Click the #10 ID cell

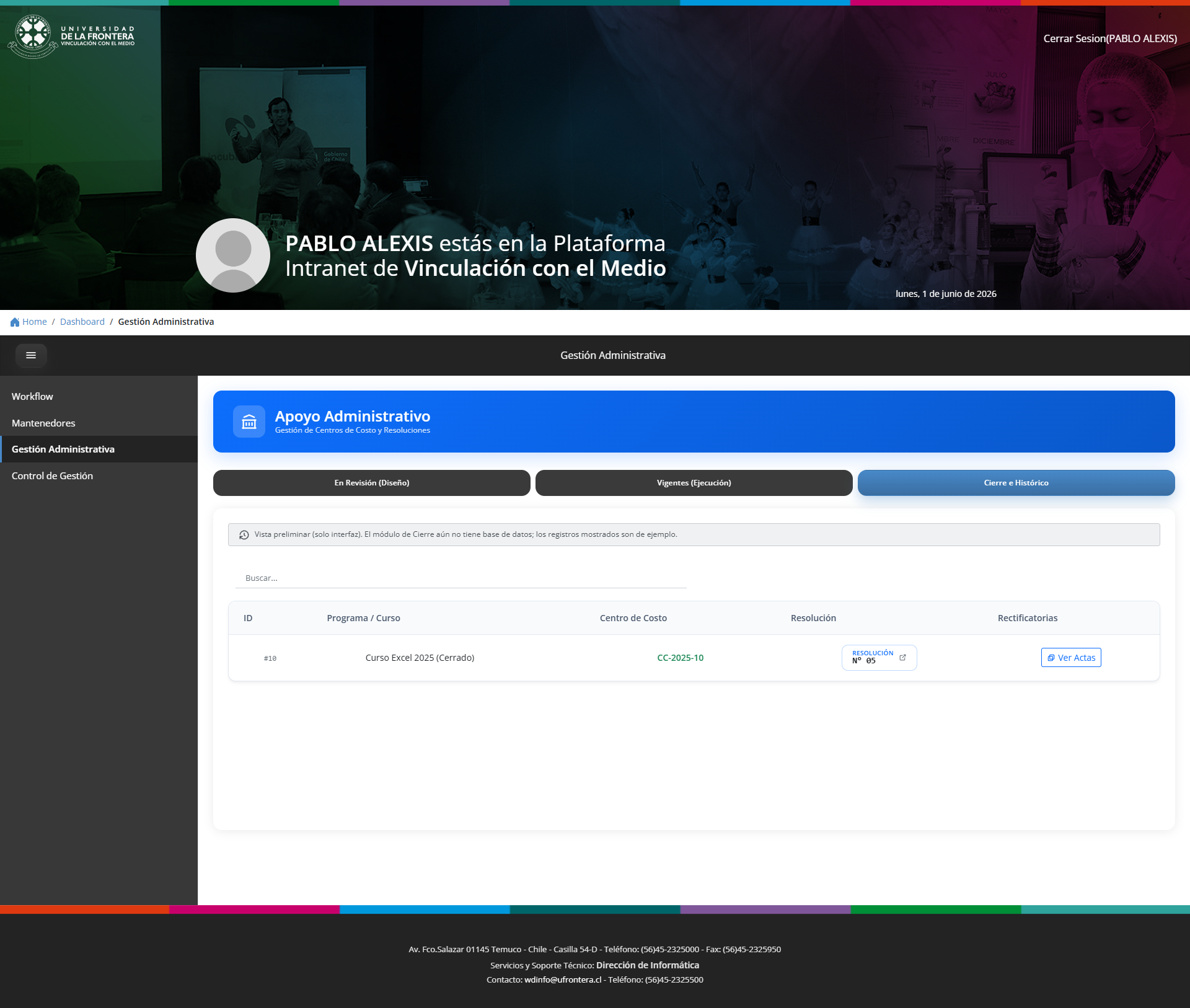(x=270, y=658)
